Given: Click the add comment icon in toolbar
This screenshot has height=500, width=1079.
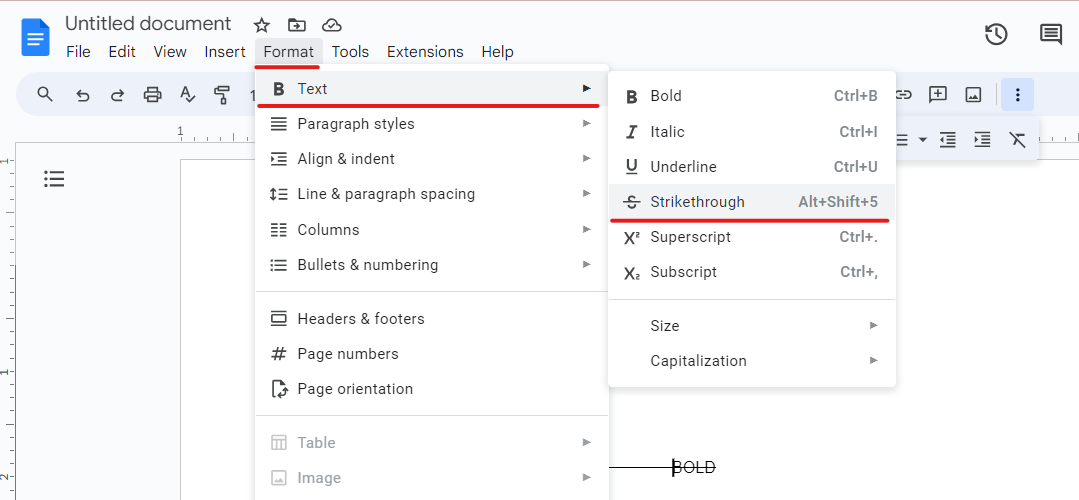Looking at the screenshot, I should coord(938,95).
